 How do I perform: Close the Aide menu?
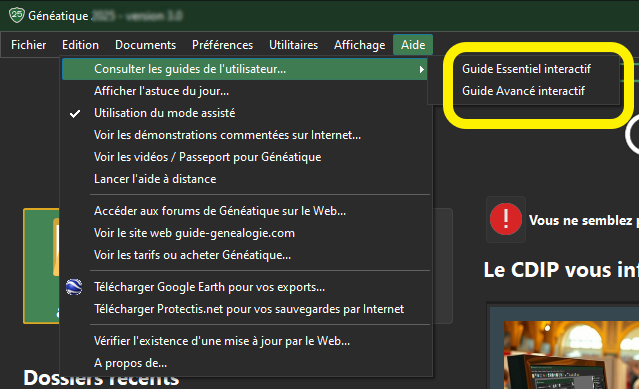pyautogui.click(x=413, y=45)
